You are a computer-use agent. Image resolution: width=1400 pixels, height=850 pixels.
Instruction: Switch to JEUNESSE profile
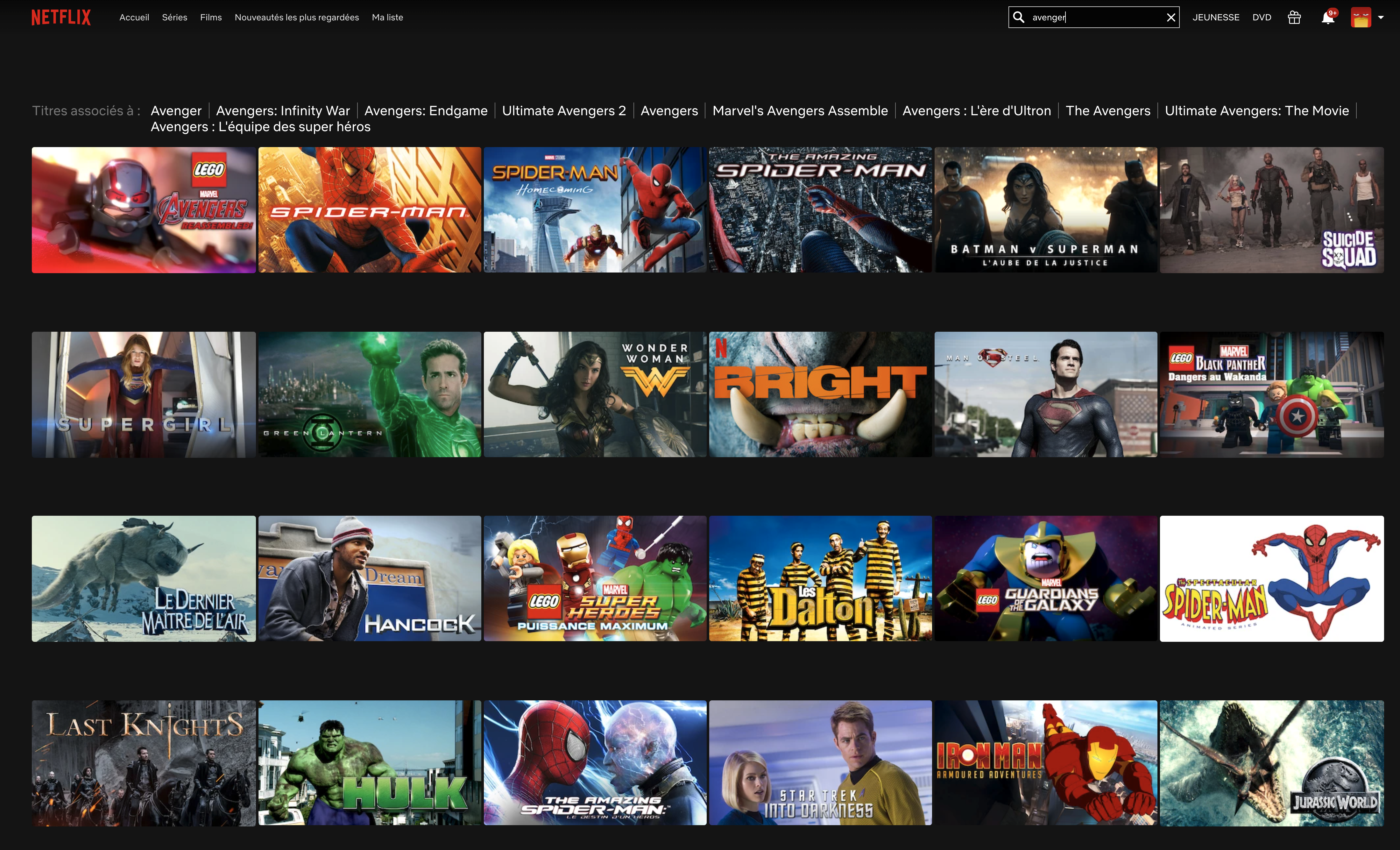pyautogui.click(x=1215, y=18)
